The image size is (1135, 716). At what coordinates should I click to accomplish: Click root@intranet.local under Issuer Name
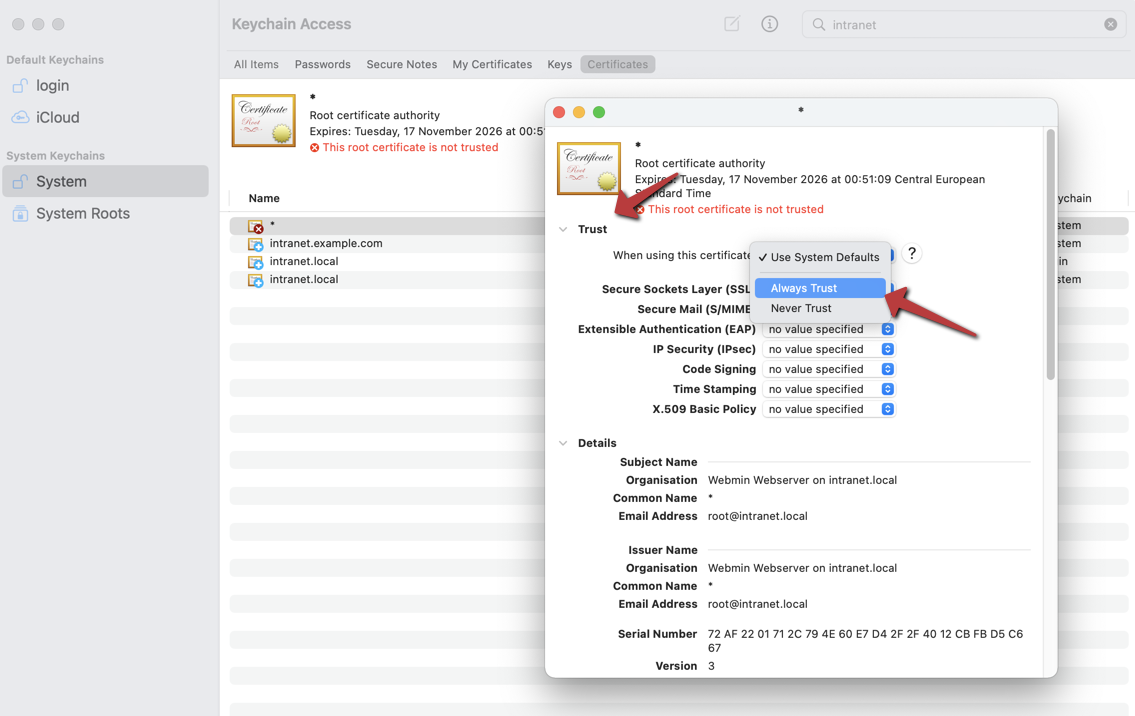pos(757,604)
